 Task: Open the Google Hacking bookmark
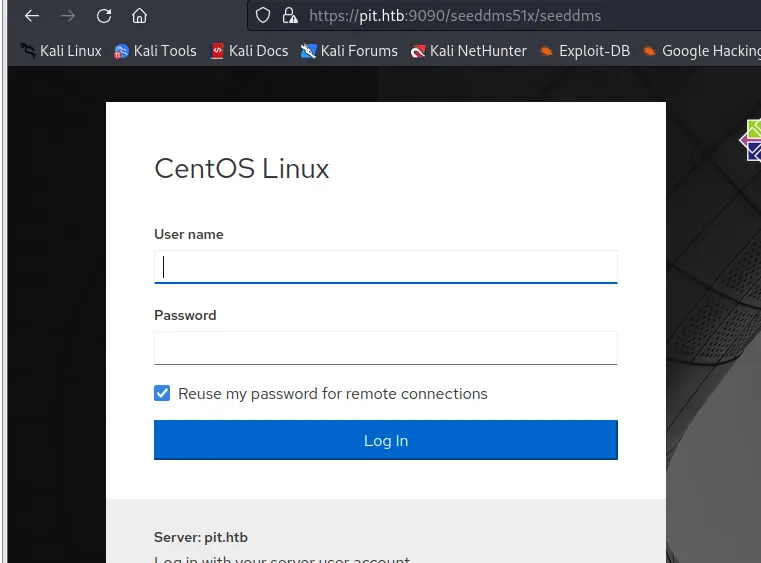tap(701, 51)
